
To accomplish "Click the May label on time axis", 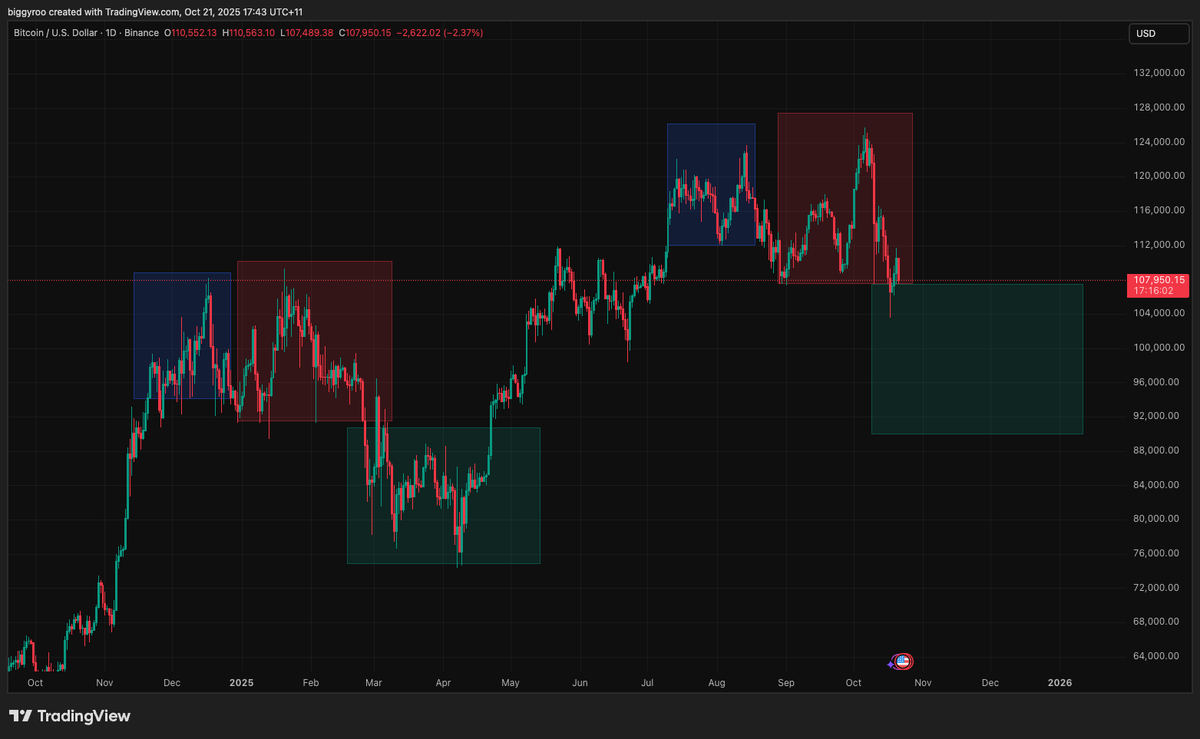I will coord(510,682).
